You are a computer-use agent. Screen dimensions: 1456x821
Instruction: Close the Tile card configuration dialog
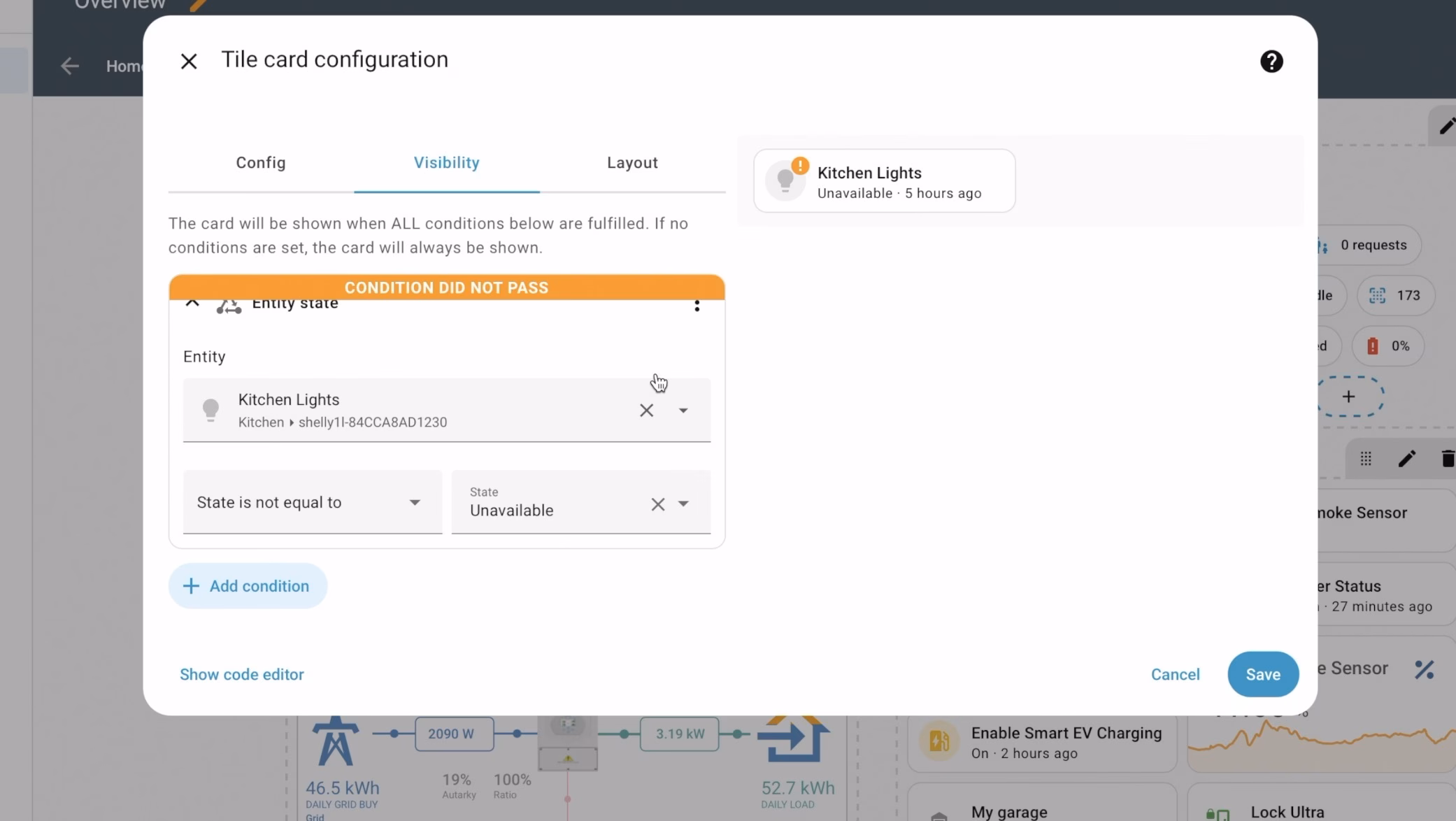click(189, 62)
